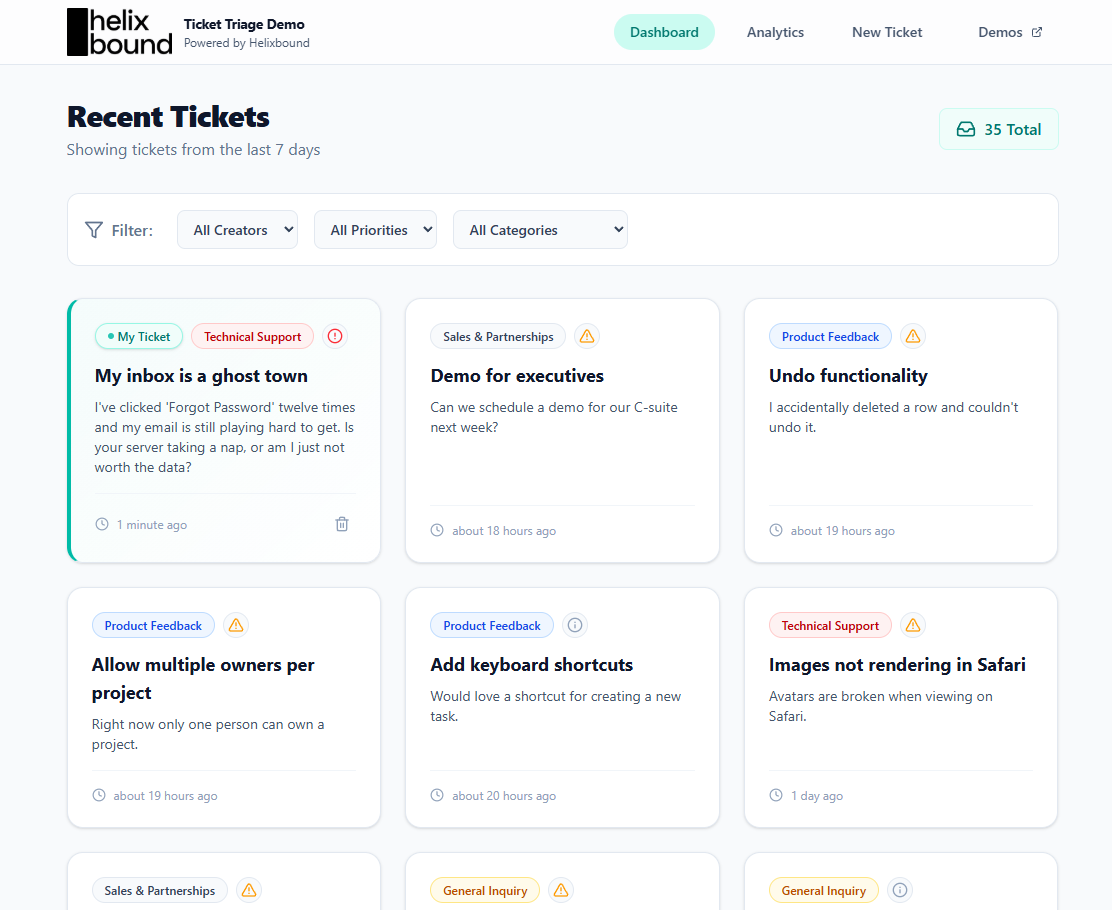The width and height of the screenshot is (1112, 910).
Task: Click the inbox icon inside the 35 Total badge
Action: 966,129
